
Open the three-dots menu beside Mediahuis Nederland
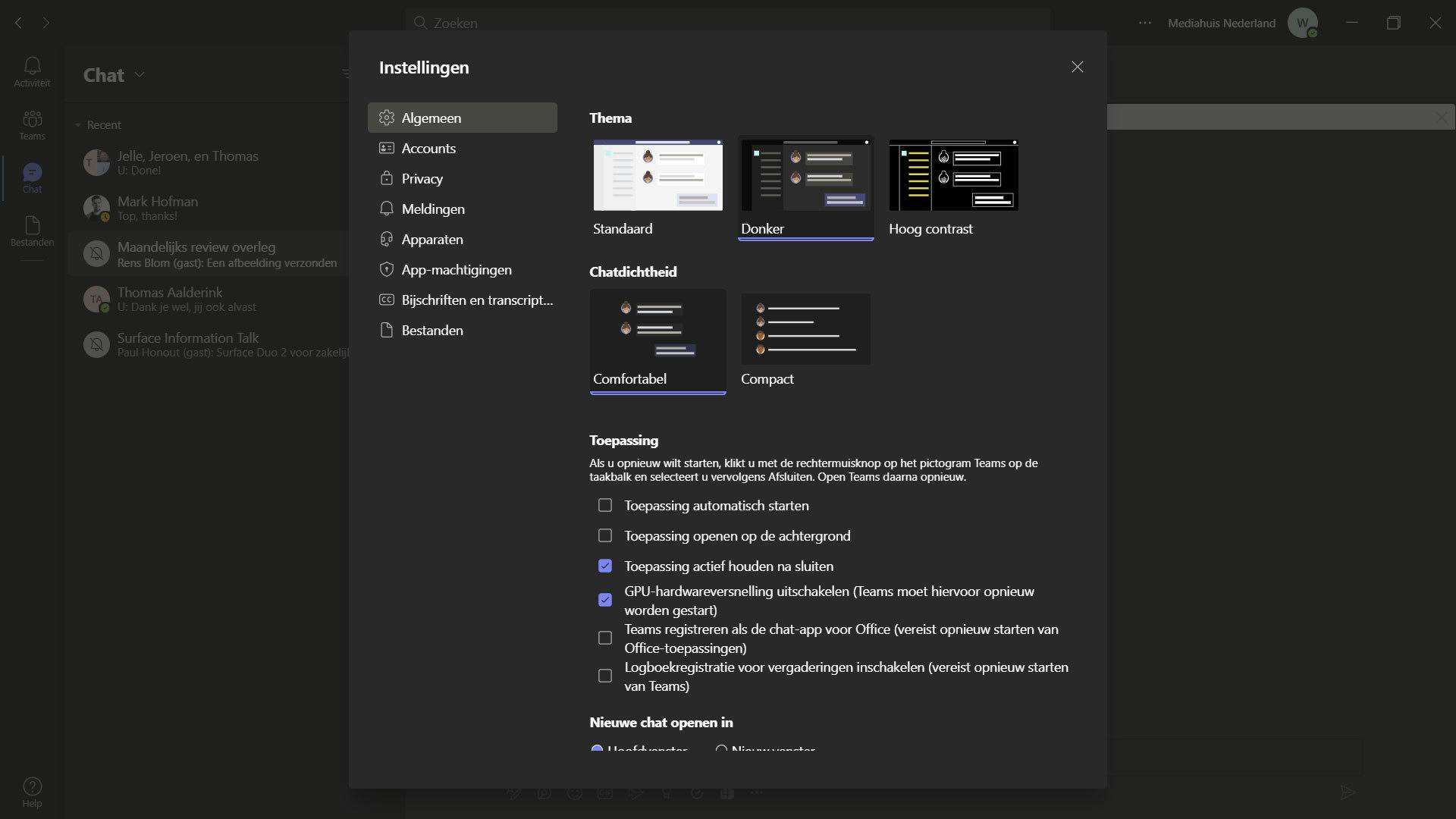coord(1145,23)
